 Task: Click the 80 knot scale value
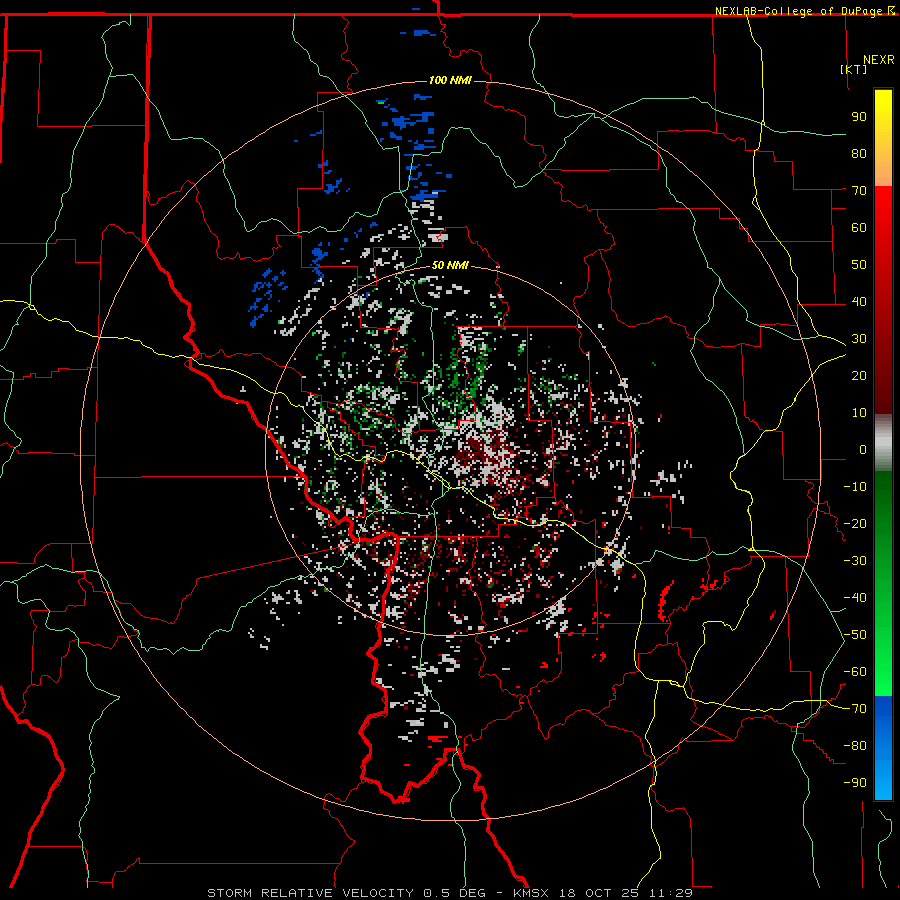[x=859, y=154]
